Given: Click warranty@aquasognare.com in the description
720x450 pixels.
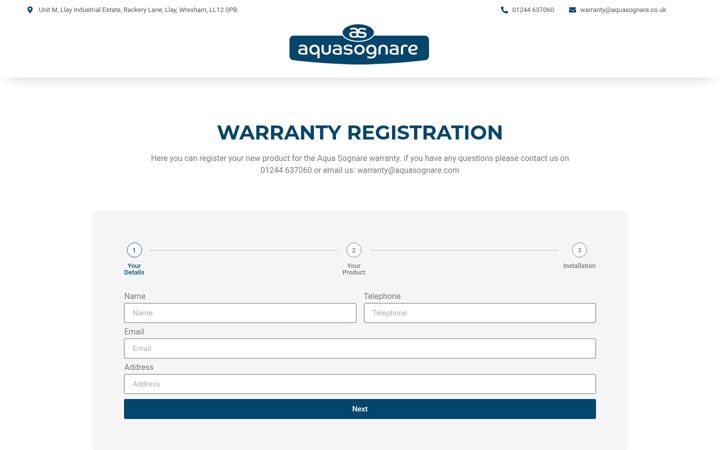Looking at the screenshot, I should (x=408, y=170).
